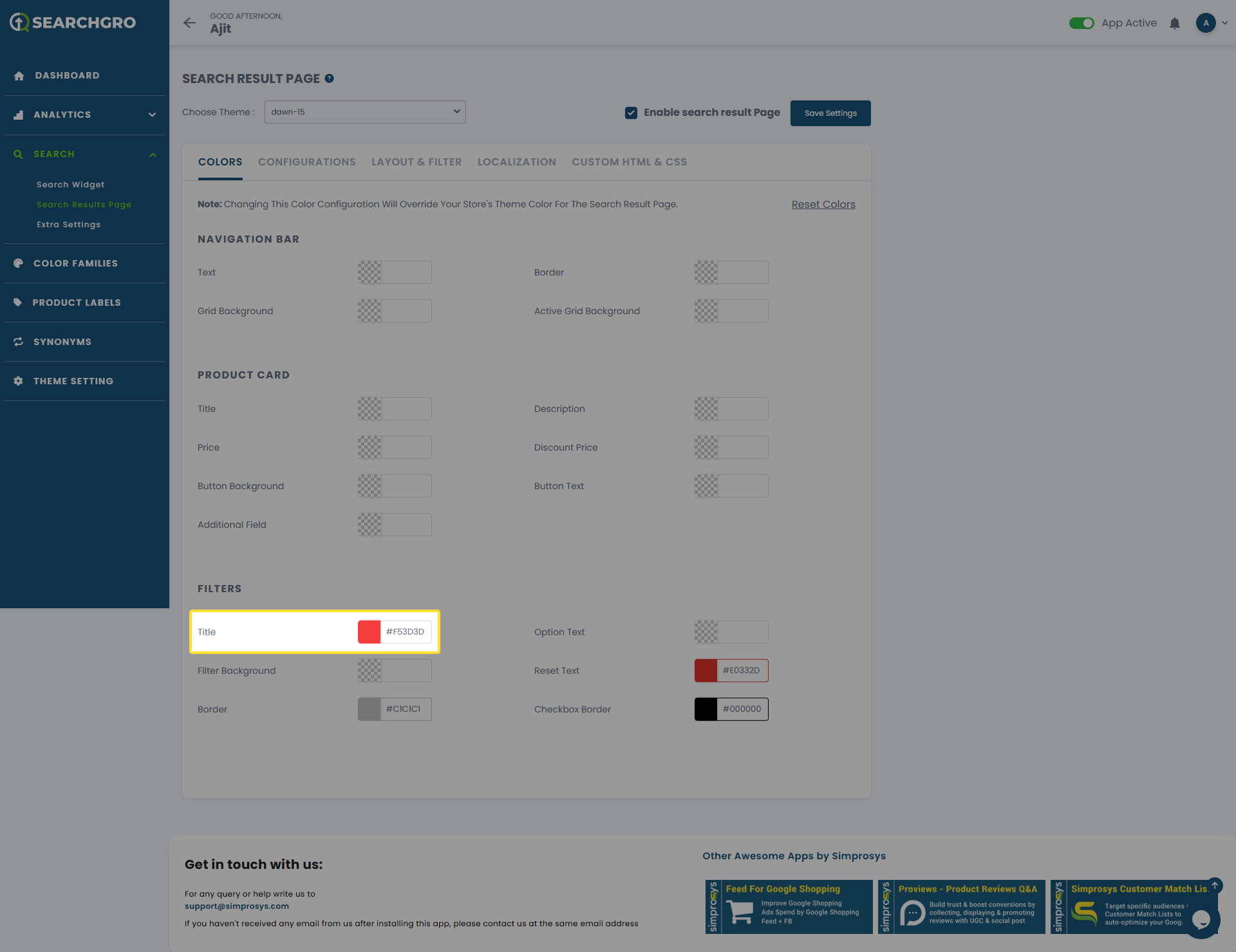Click the Reset Colors link
This screenshot has width=1236, height=952.
[x=823, y=205]
